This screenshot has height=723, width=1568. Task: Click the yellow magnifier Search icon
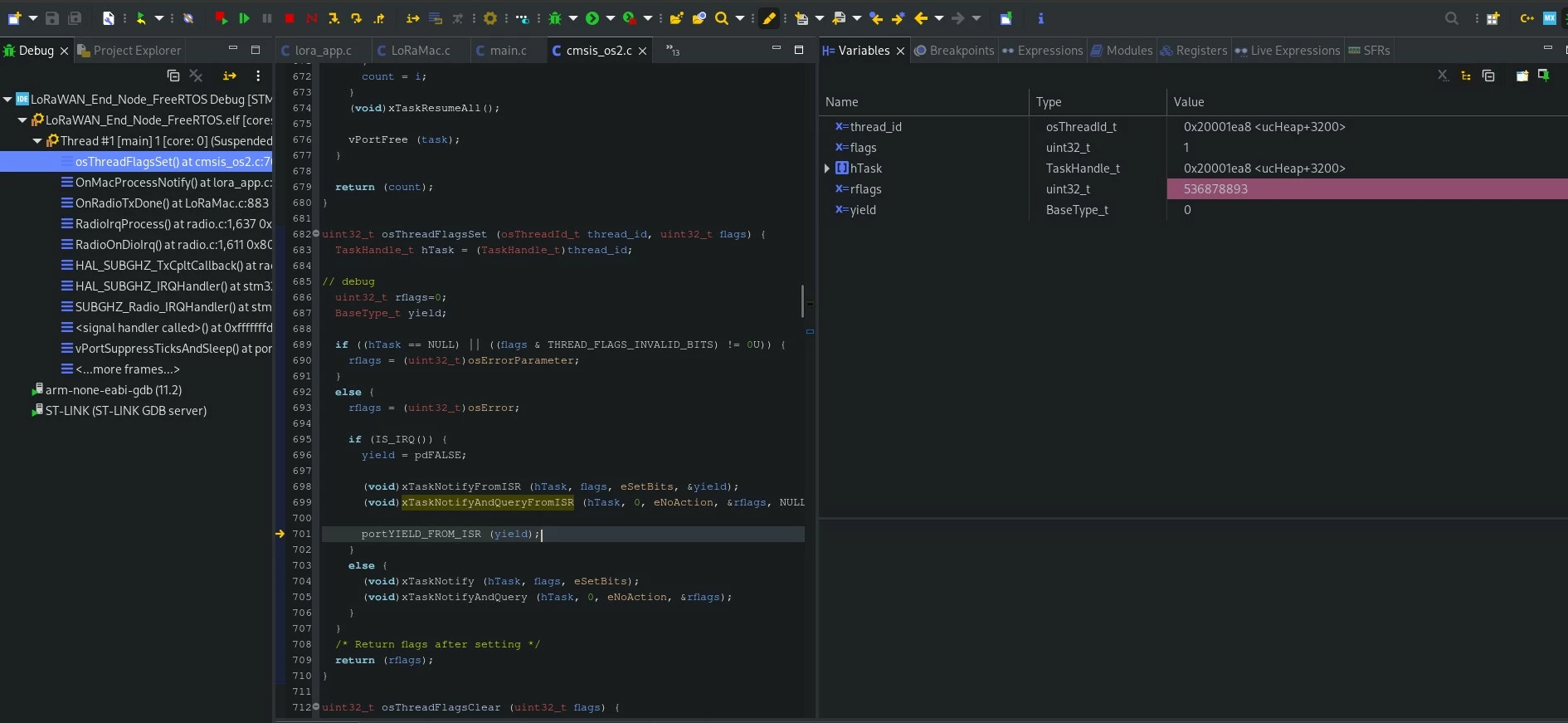tap(722, 17)
